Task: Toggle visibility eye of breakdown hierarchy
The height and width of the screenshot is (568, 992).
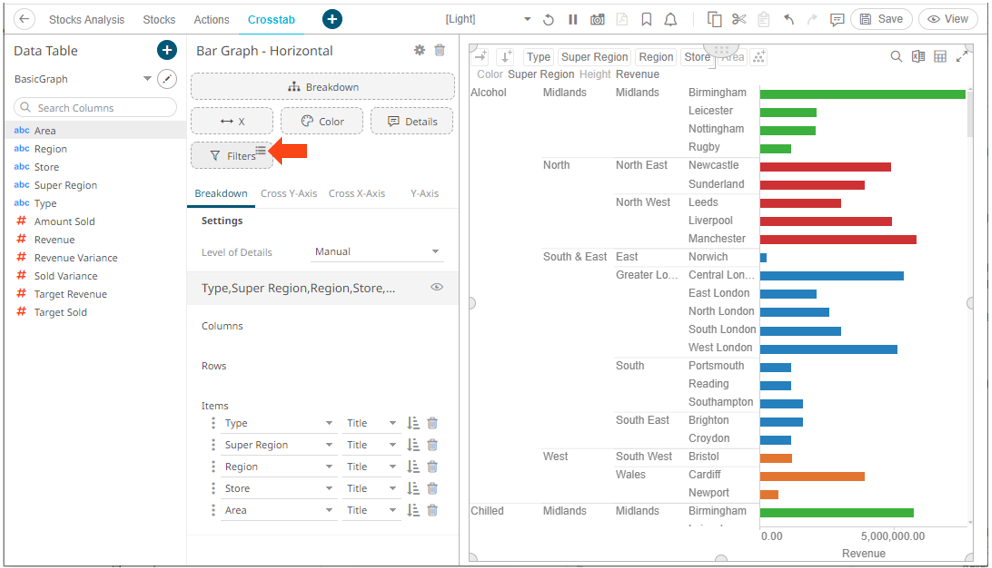Action: [436, 287]
